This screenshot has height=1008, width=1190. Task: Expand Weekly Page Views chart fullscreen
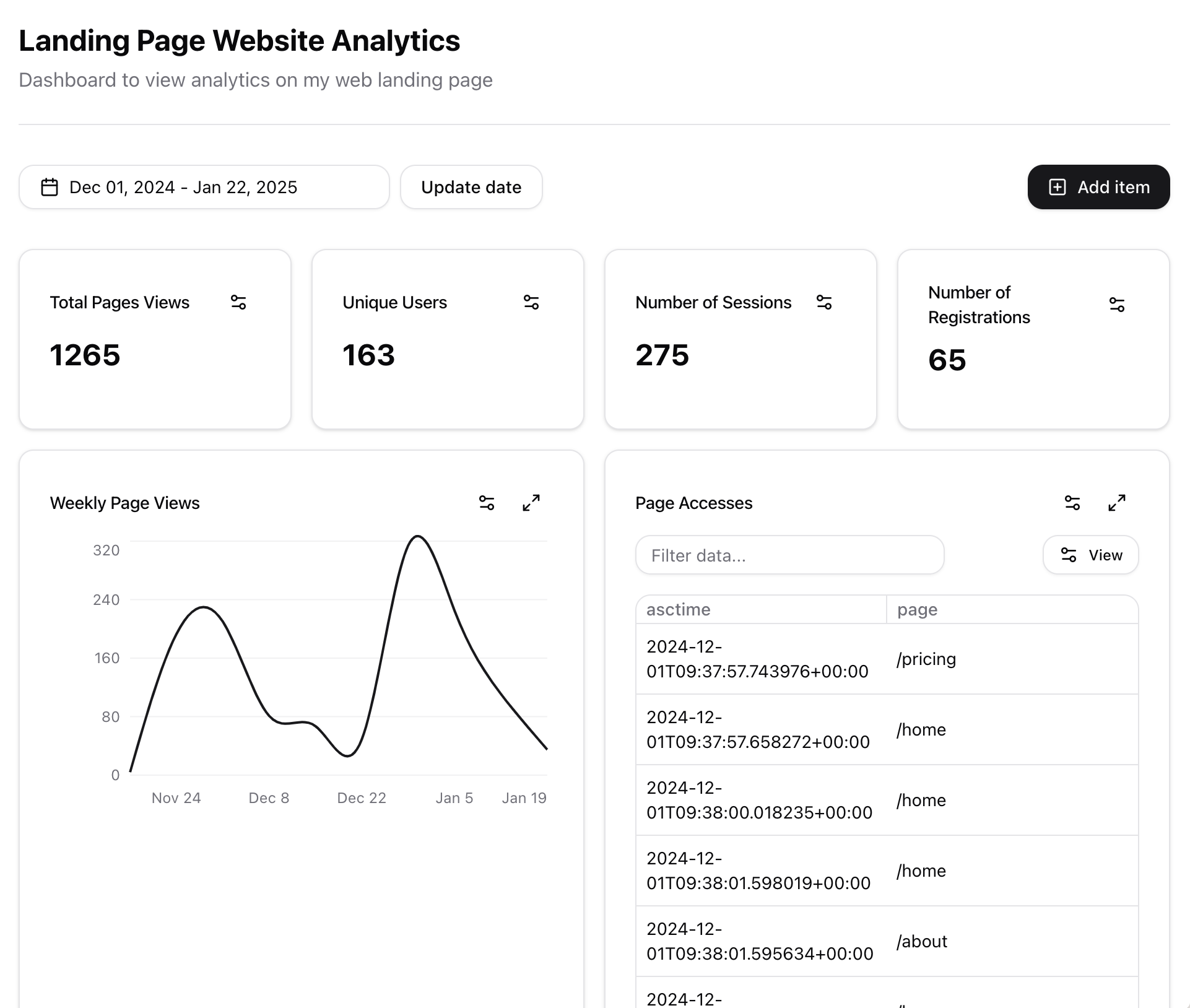click(x=531, y=503)
